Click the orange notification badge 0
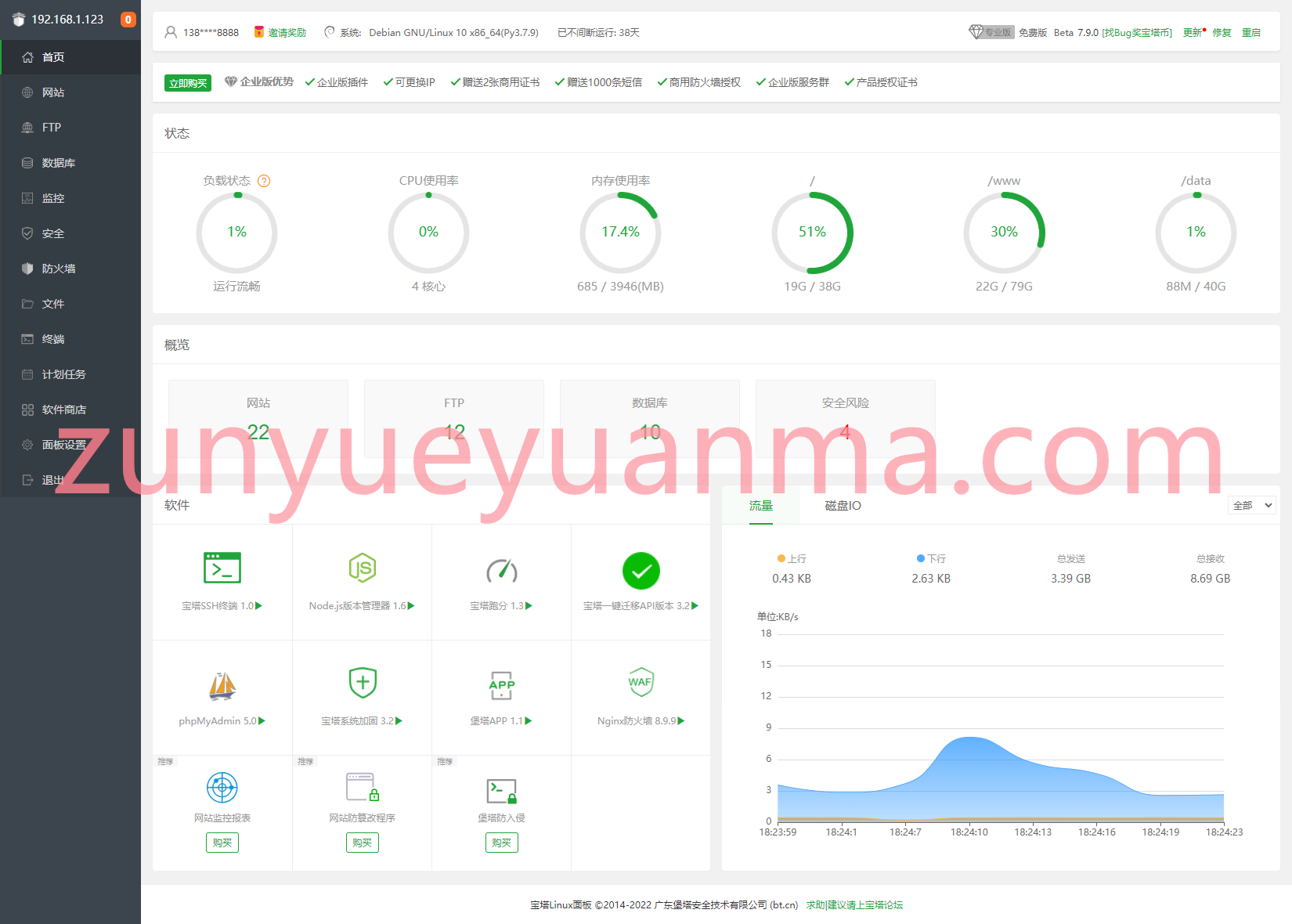1292x924 pixels. (x=128, y=20)
